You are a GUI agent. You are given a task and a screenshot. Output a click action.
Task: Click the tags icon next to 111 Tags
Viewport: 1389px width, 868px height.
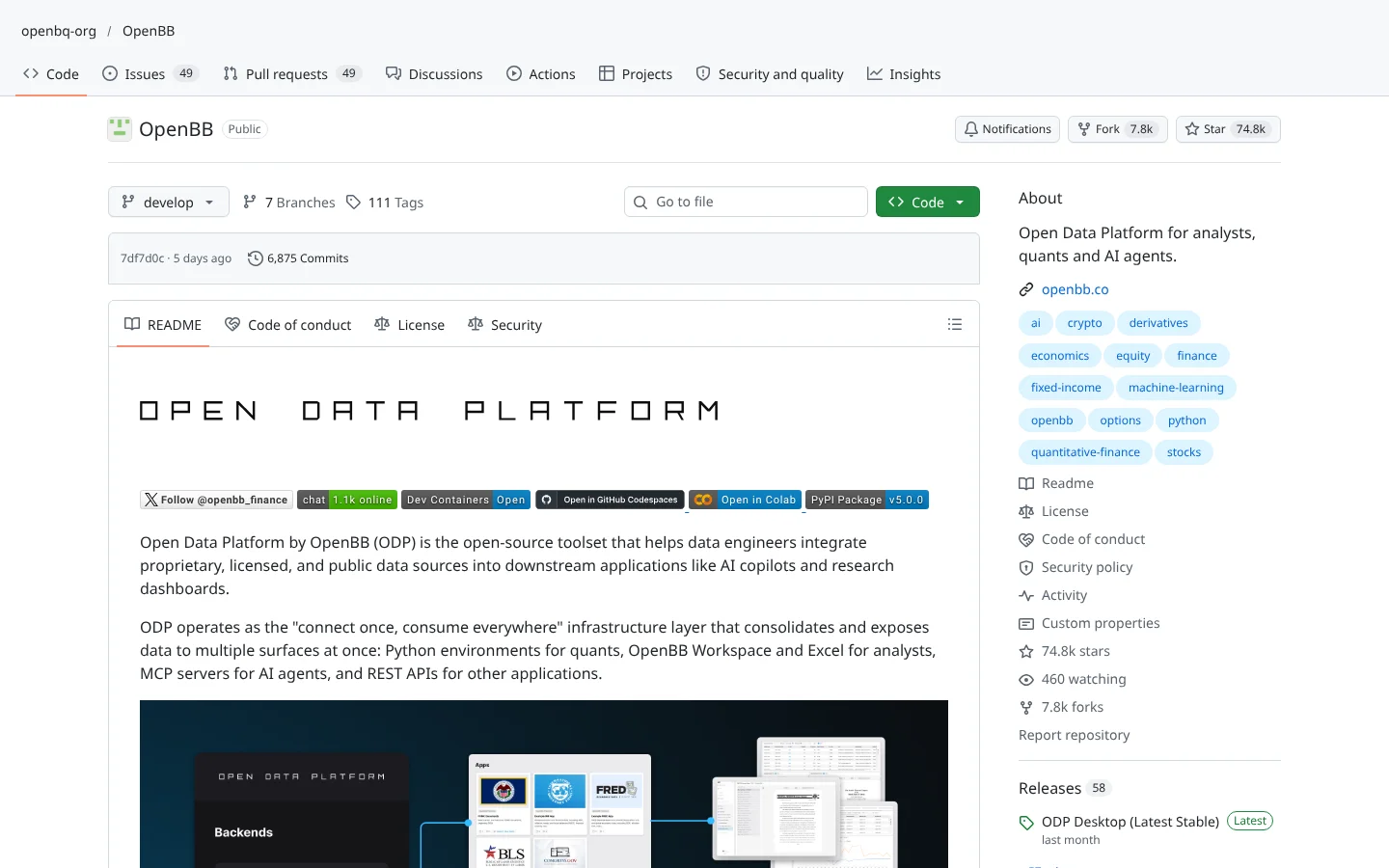[354, 203]
